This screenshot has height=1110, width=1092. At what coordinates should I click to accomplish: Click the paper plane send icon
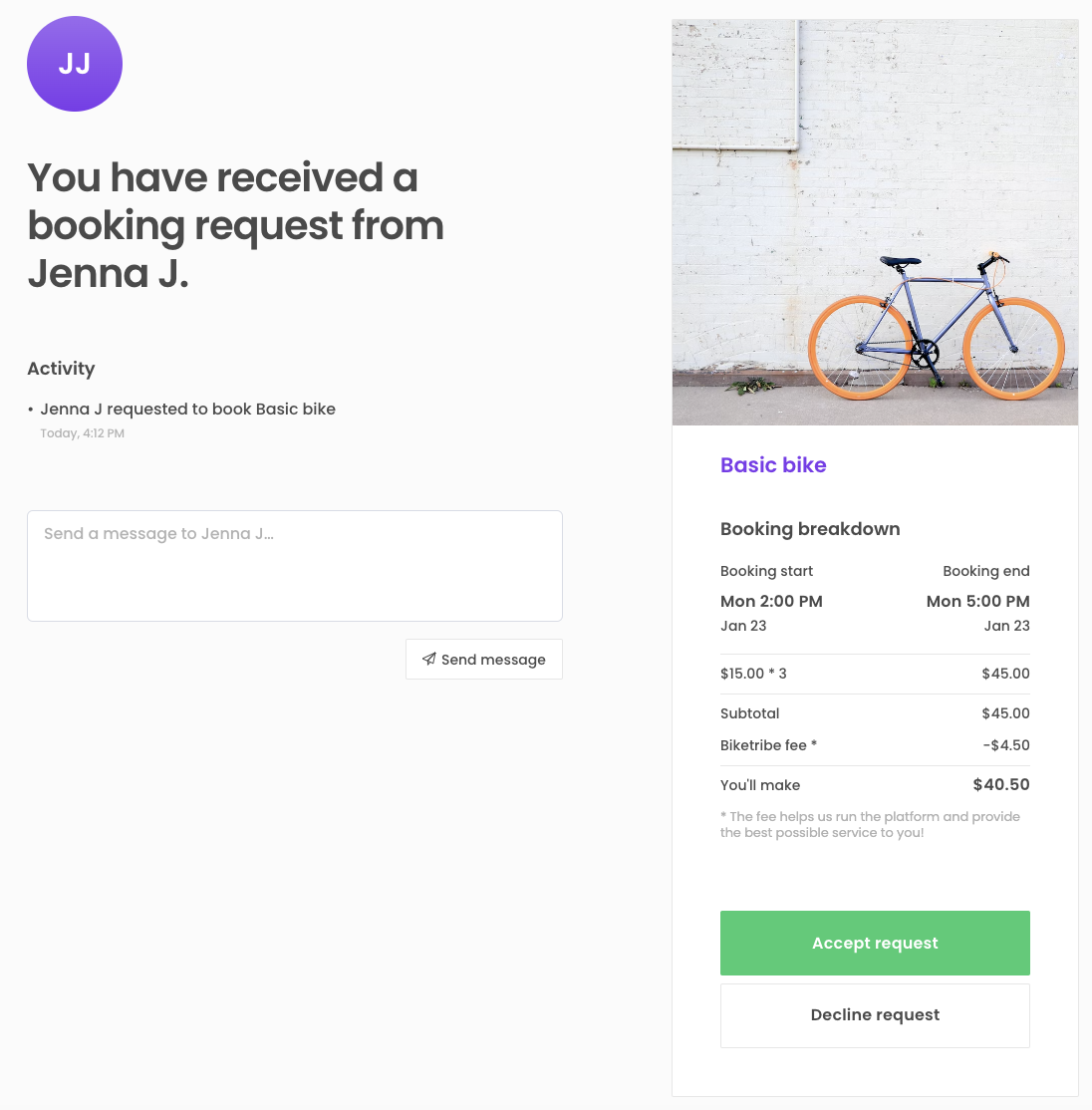[x=428, y=659]
